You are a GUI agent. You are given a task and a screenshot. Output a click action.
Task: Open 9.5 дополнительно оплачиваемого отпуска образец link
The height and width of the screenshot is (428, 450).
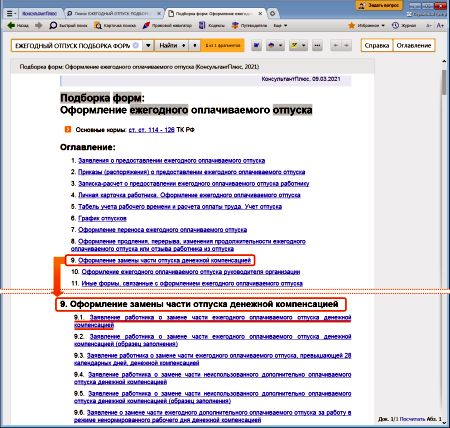[x=213, y=397]
